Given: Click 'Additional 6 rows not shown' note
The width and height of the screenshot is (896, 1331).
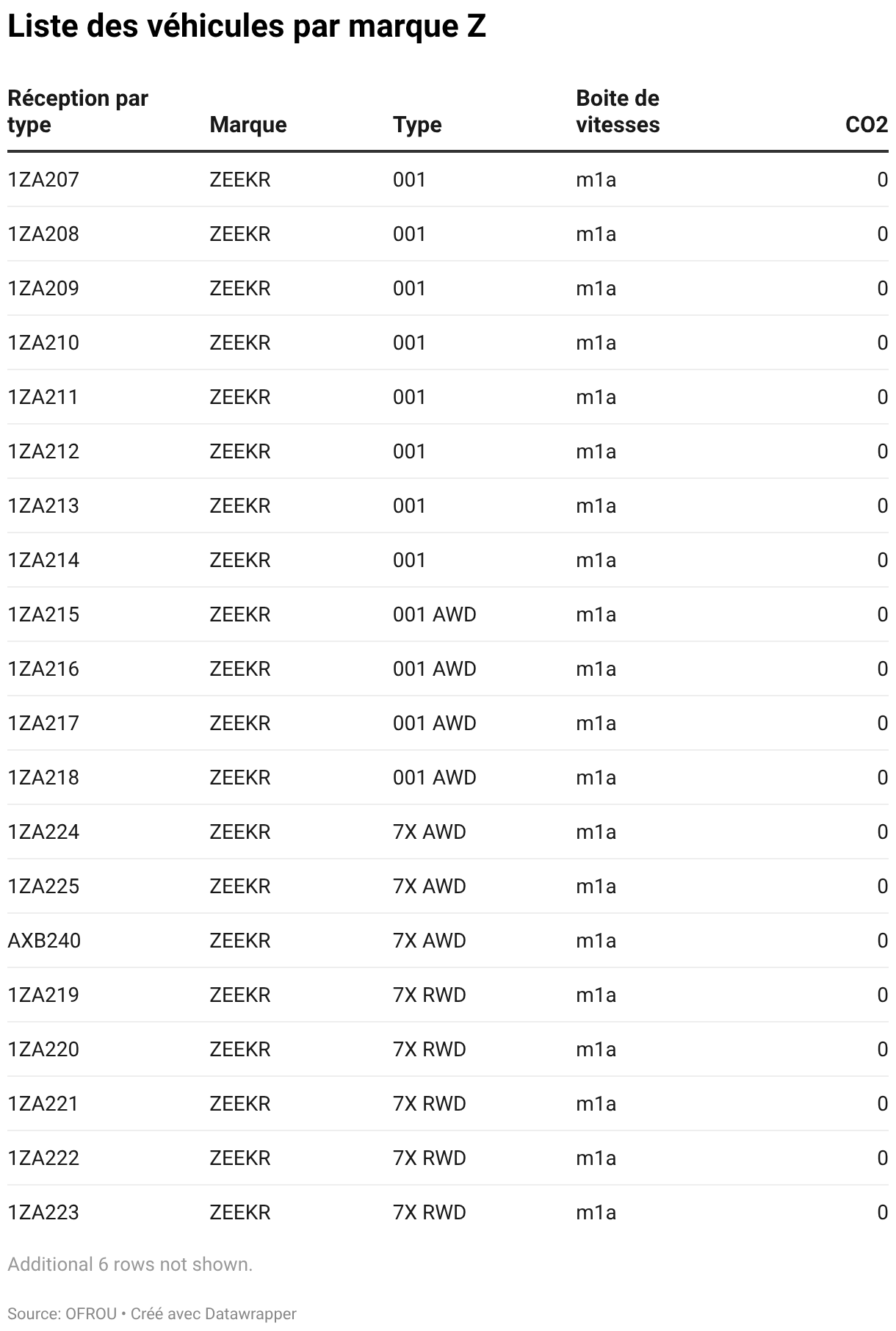Looking at the screenshot, I should tap(130, 1264).
